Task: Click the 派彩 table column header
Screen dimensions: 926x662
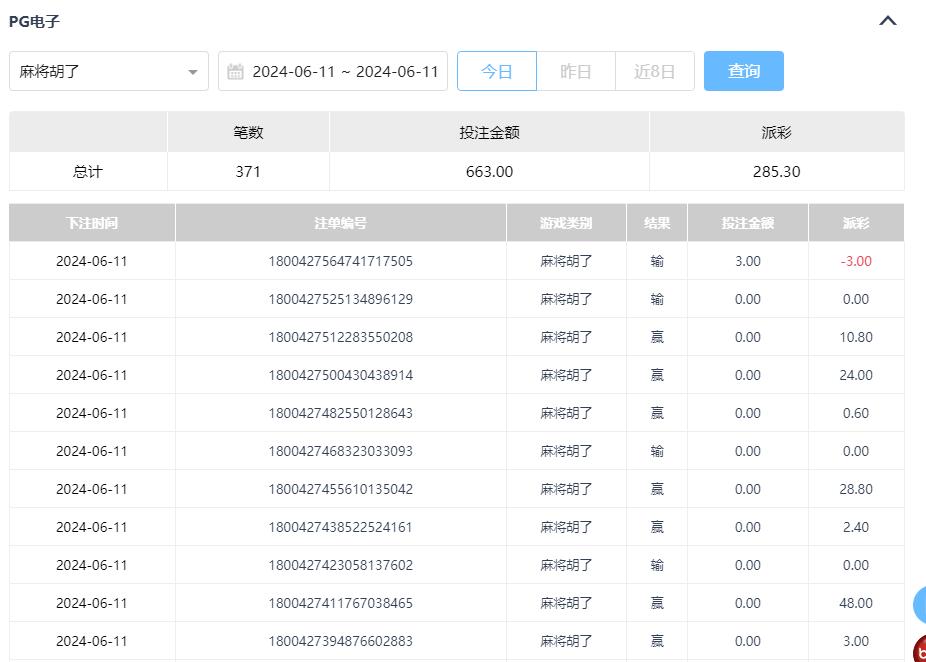Action: (x=856, y=223)
